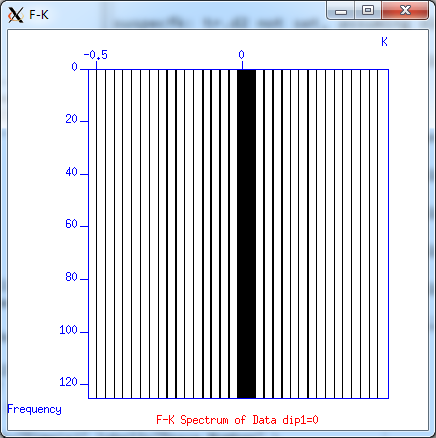Close the F-K window
The image size is (436, 438).
pos(405,10)
